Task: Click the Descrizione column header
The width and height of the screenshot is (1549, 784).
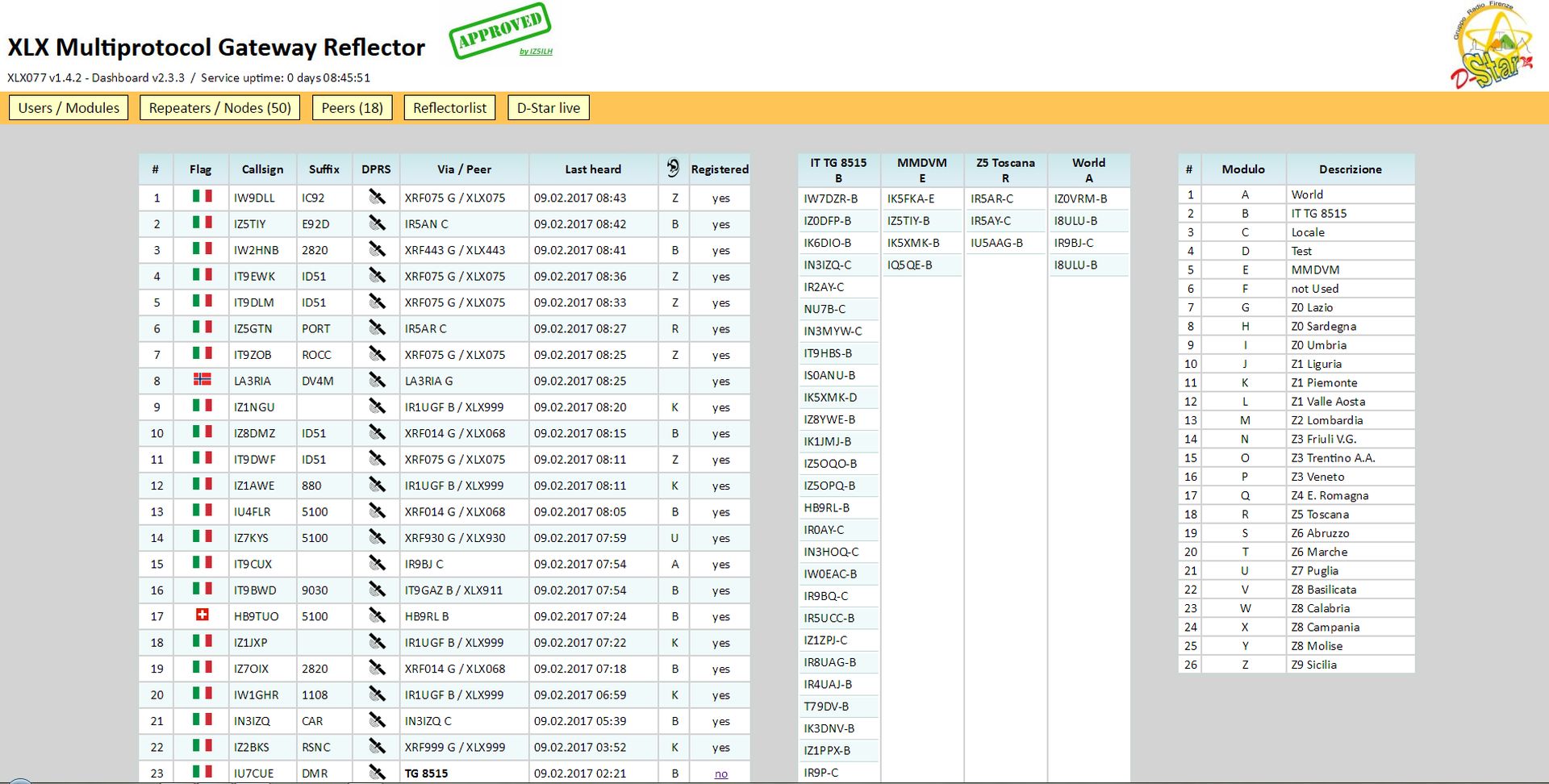Action: [x=1351, y=169]
